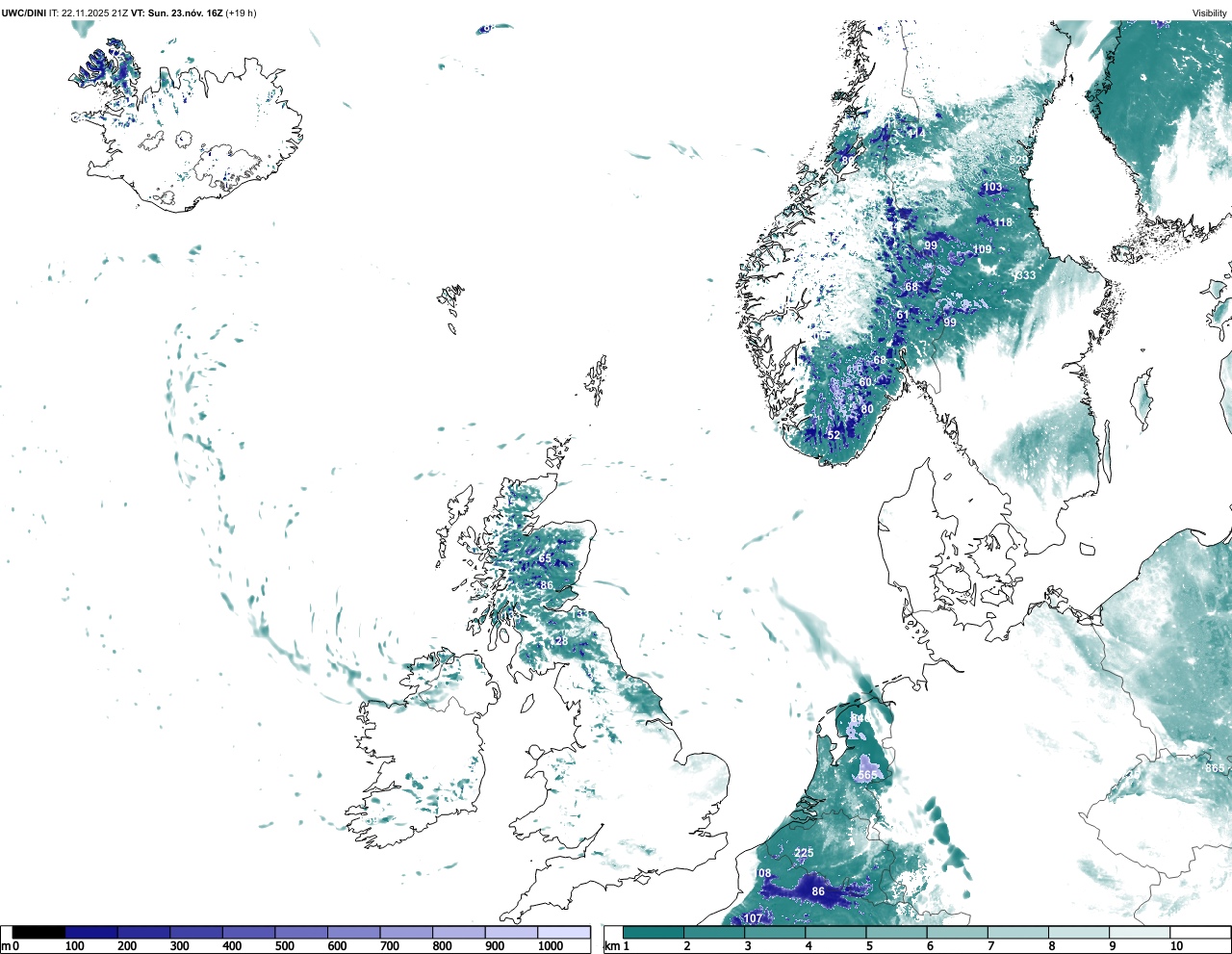Viewport: 1232px width, 954px height.
Task: Click the '128' visibility value
Action: tap(558, 641)
